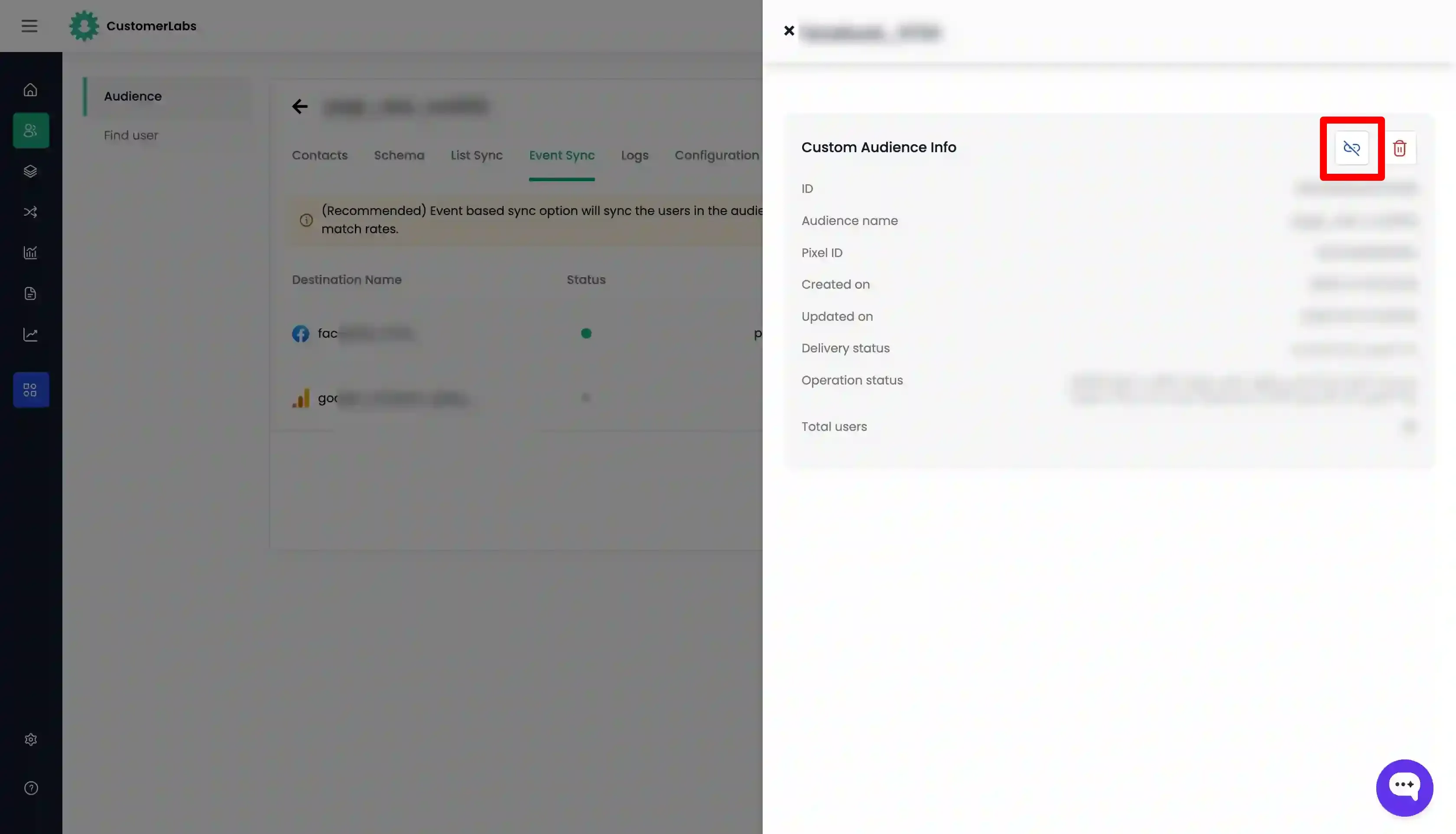This screenshot has height=834, width=1456.
Task: Switch to the Configuration tab
Action: tap(717, 155)
